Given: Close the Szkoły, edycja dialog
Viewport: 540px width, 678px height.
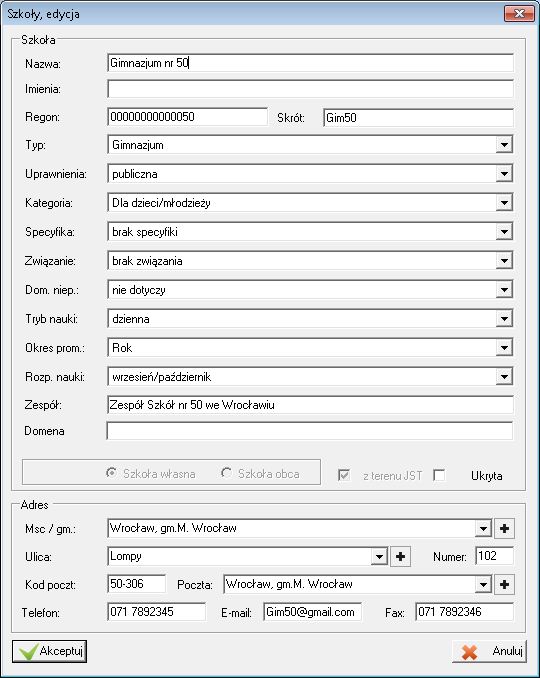Looking at the screenshot, I should click(x=519, y=13).
